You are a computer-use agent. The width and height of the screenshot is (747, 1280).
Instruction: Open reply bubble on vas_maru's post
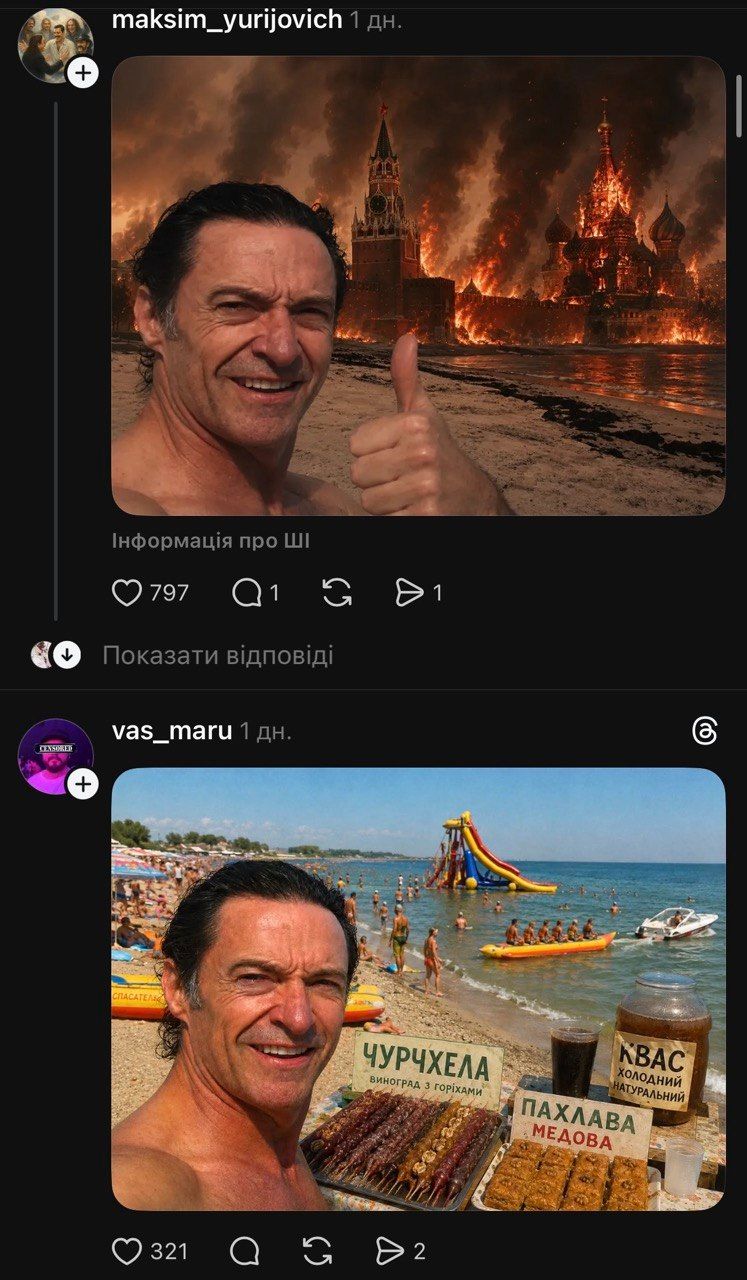click(x=245, y=1250)
